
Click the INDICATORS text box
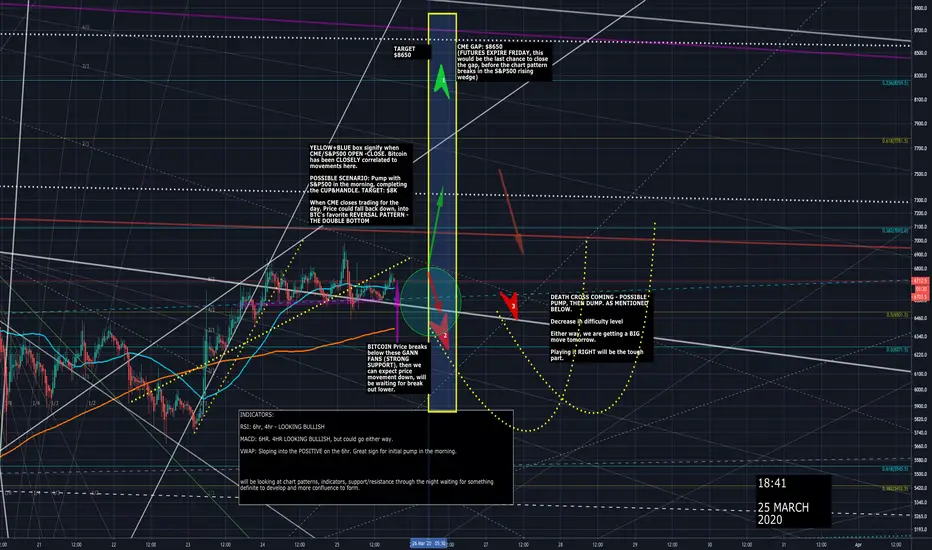pyautogui.click(x=376, y=457)
